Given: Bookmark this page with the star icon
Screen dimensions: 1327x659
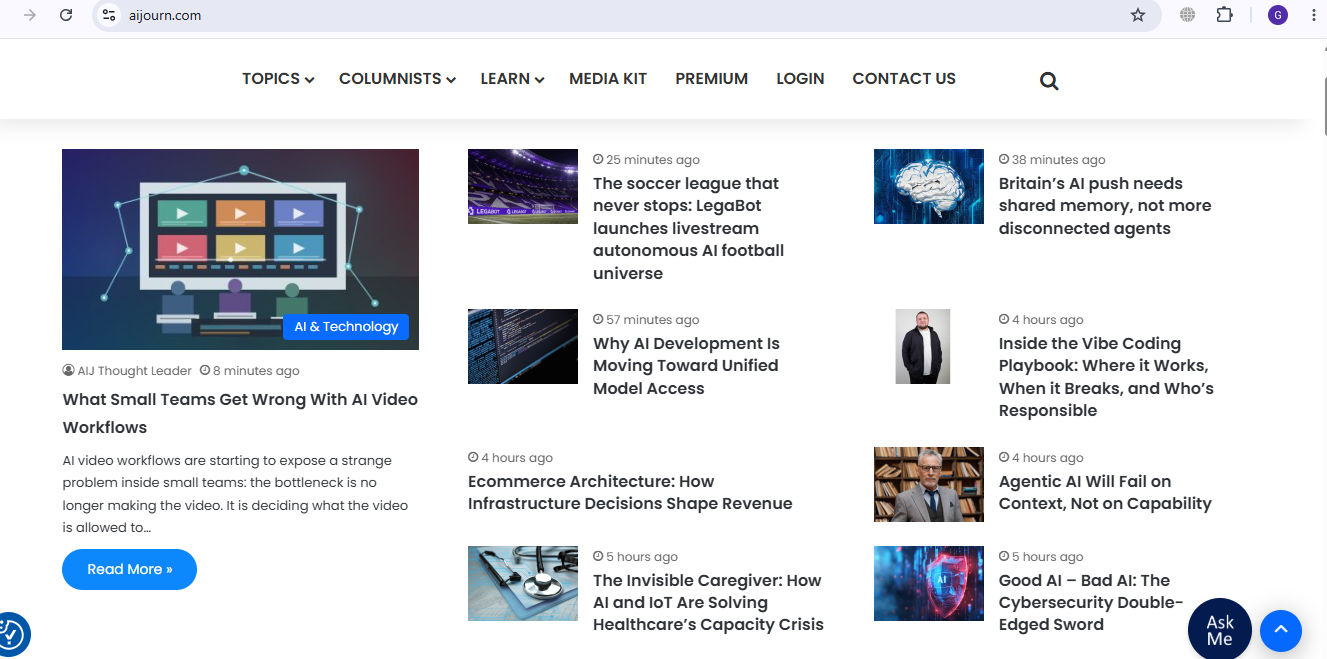Looking at the screenshot, I should click(x=1138, y=15).
